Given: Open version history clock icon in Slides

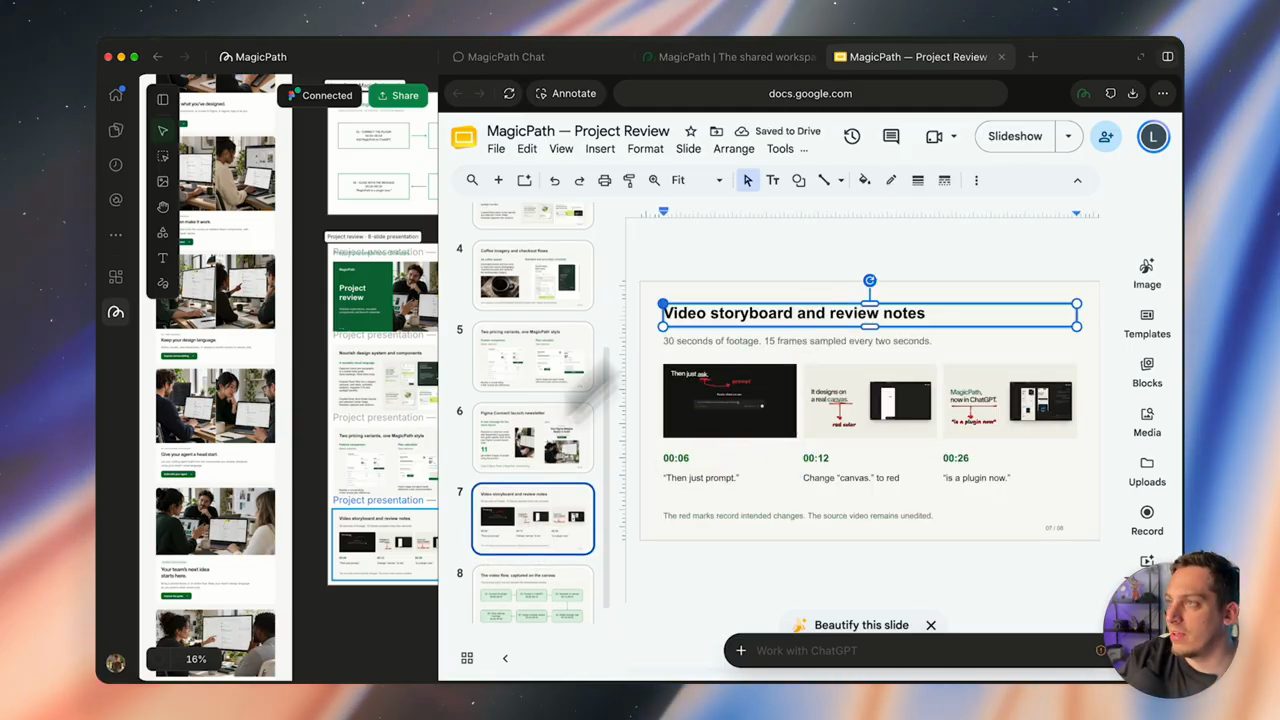Looking at the screenshot, I should [852, 137].
